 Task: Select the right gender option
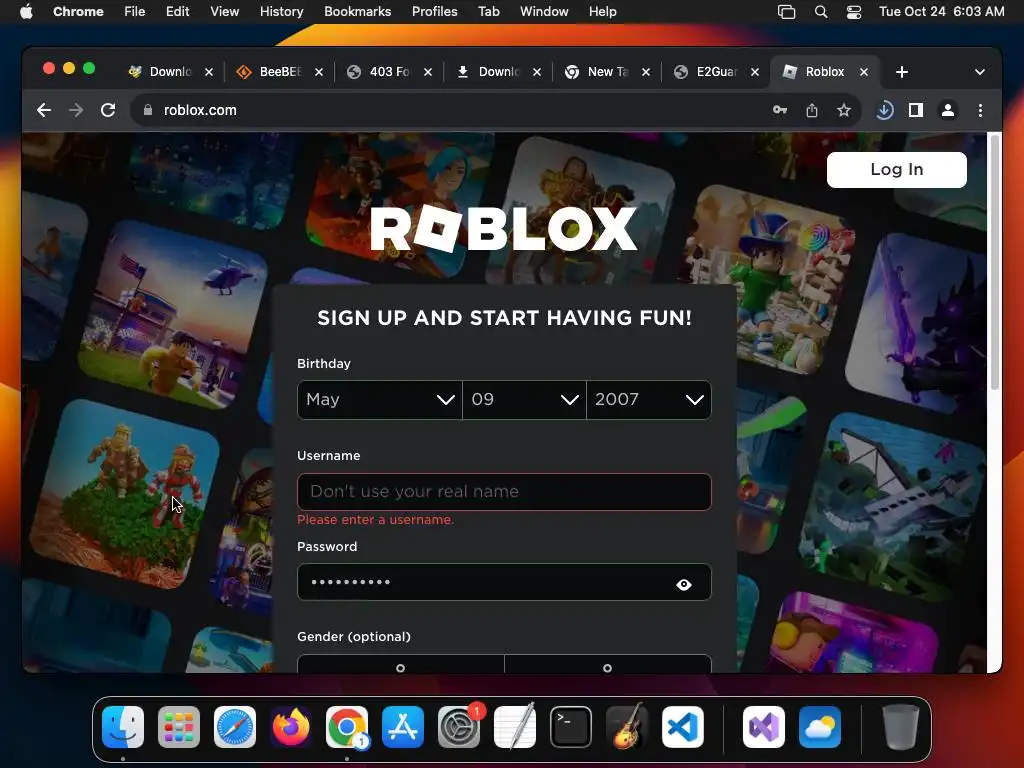click(608, 664)
